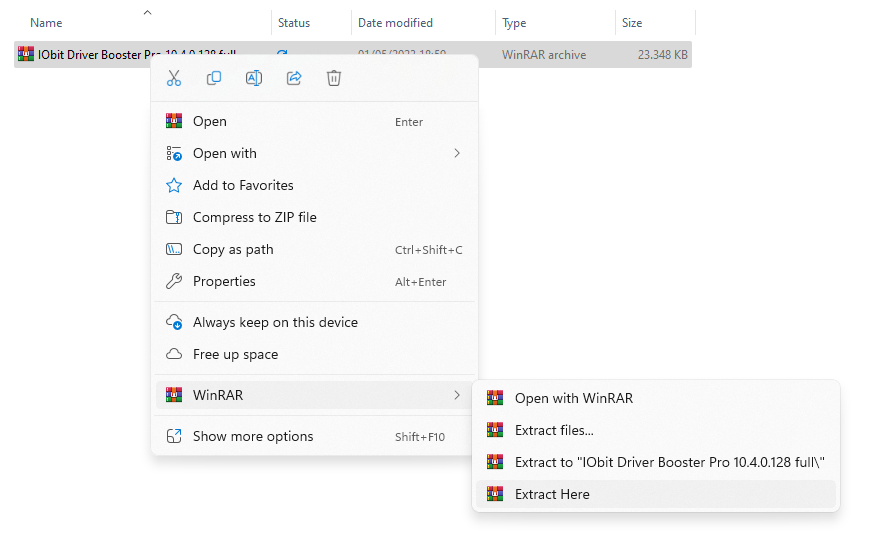The height and width of the screenshot is (538, 895).
Task: Choose Add to Favorites
Action: (x=243, y=185)
